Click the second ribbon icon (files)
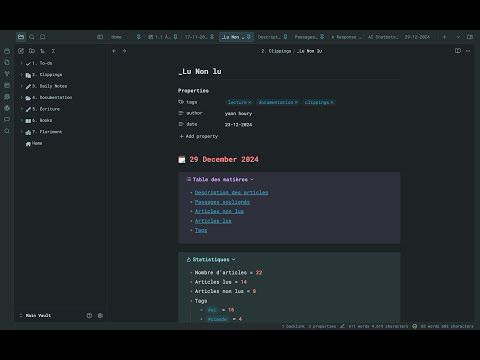Image resolution: width=480 pixels, height=360 pixels. (x=7, y=62)
